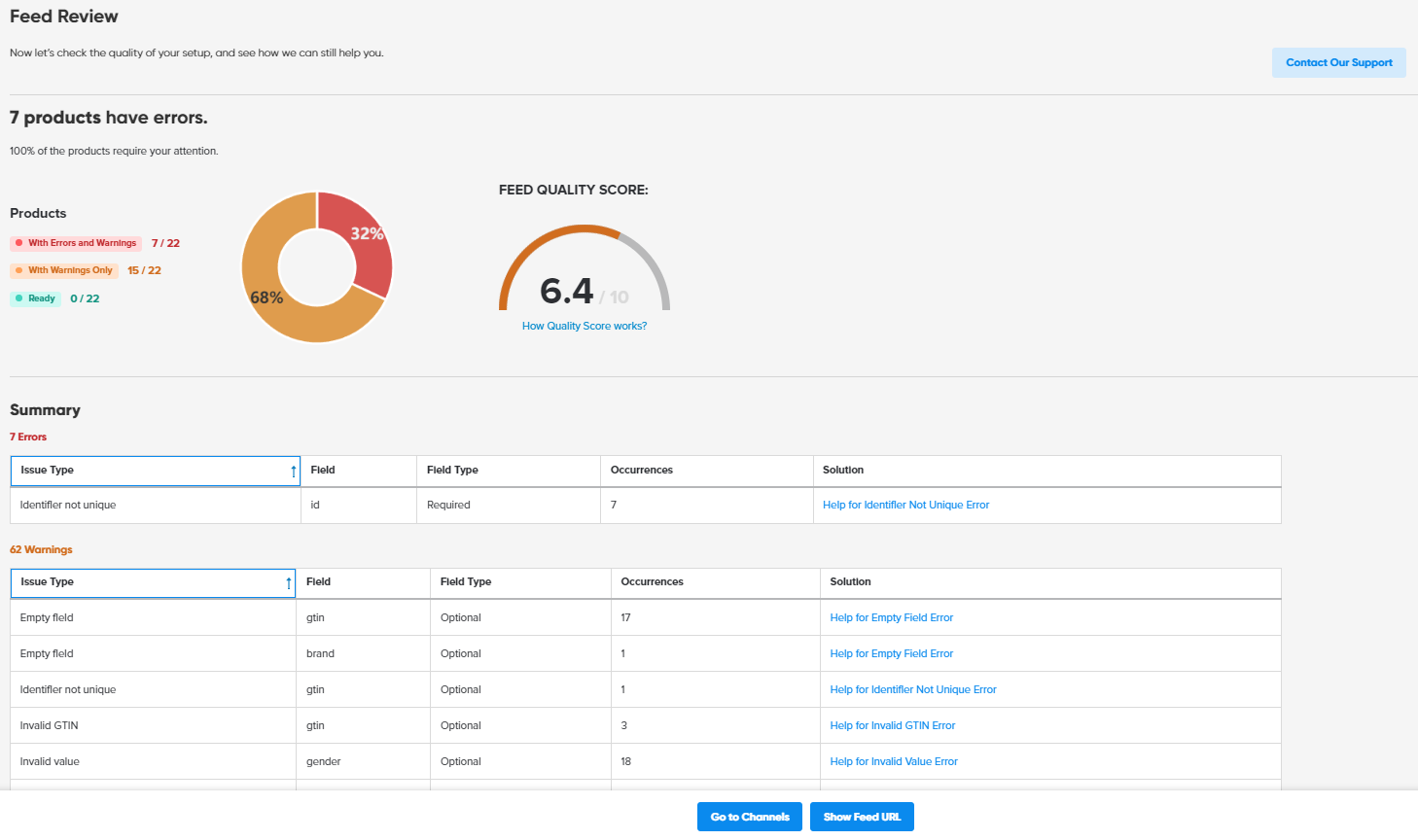This screenshot has height=840, width=1418.
Task: Click the feed quality score gauge
Action: [584, 267]
